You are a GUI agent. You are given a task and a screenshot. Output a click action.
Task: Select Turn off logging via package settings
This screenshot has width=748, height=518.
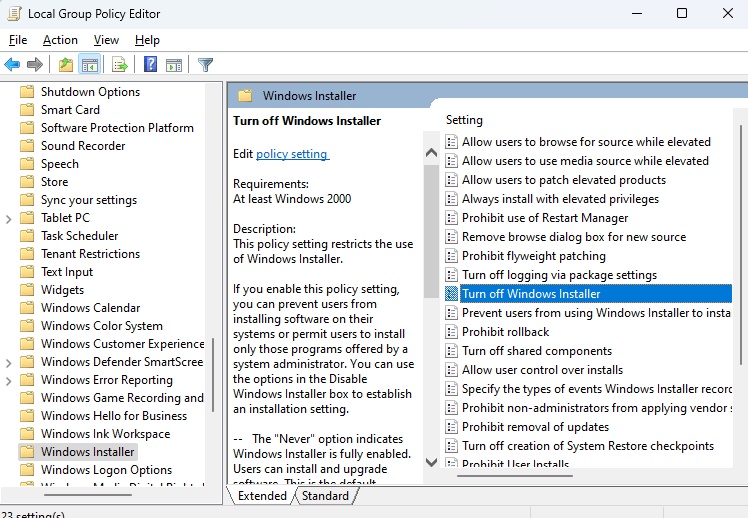click(x=559, y=275)
